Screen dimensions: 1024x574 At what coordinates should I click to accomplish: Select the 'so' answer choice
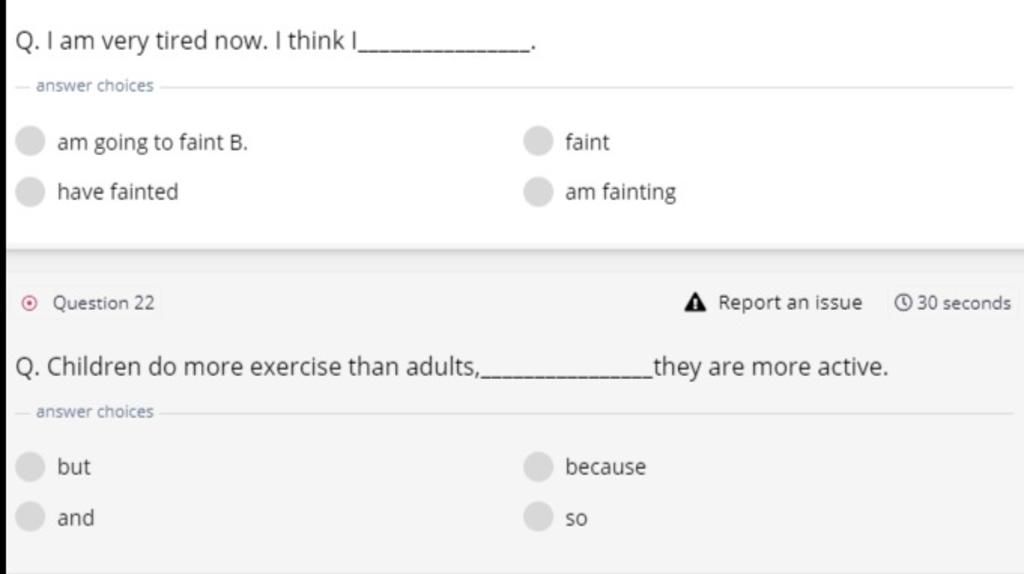(x=538, y=517)
